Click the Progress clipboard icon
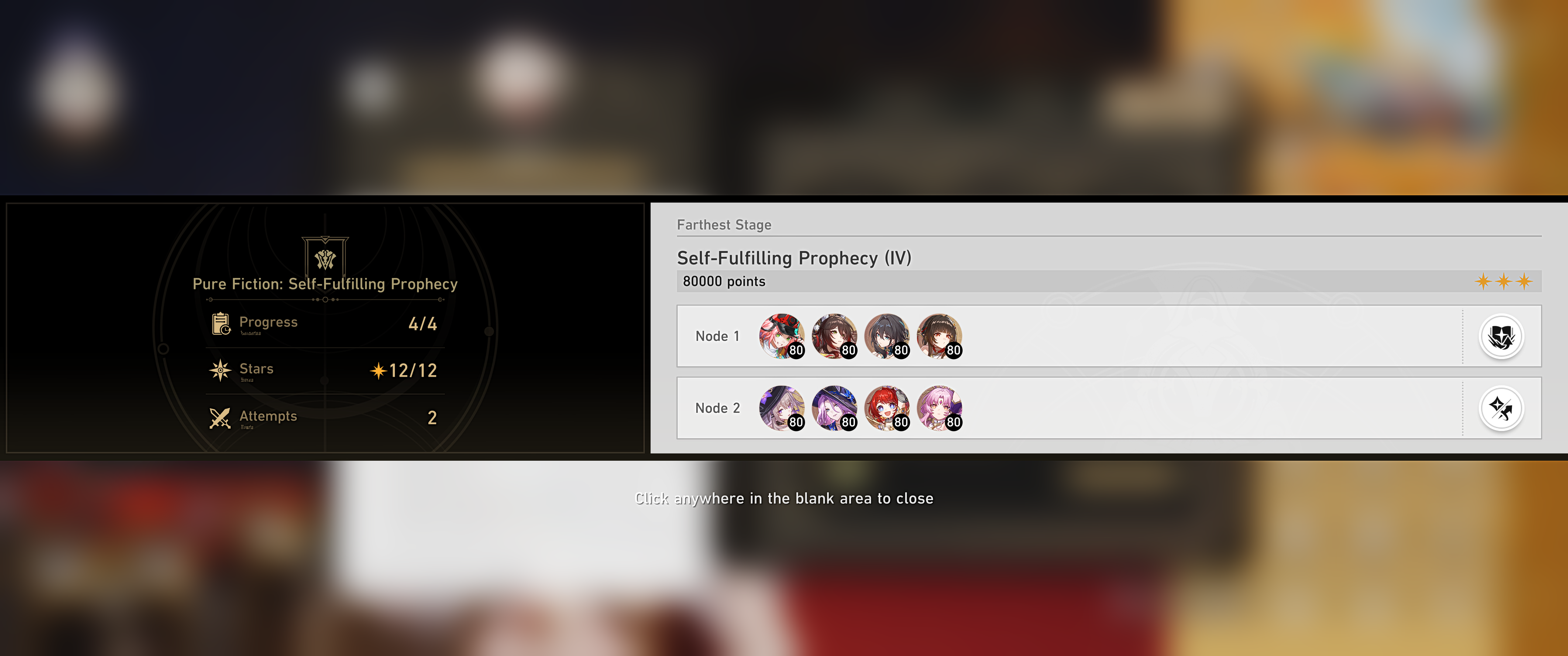Viewport: 1568px width, 656px height. [x=220, y=323]
